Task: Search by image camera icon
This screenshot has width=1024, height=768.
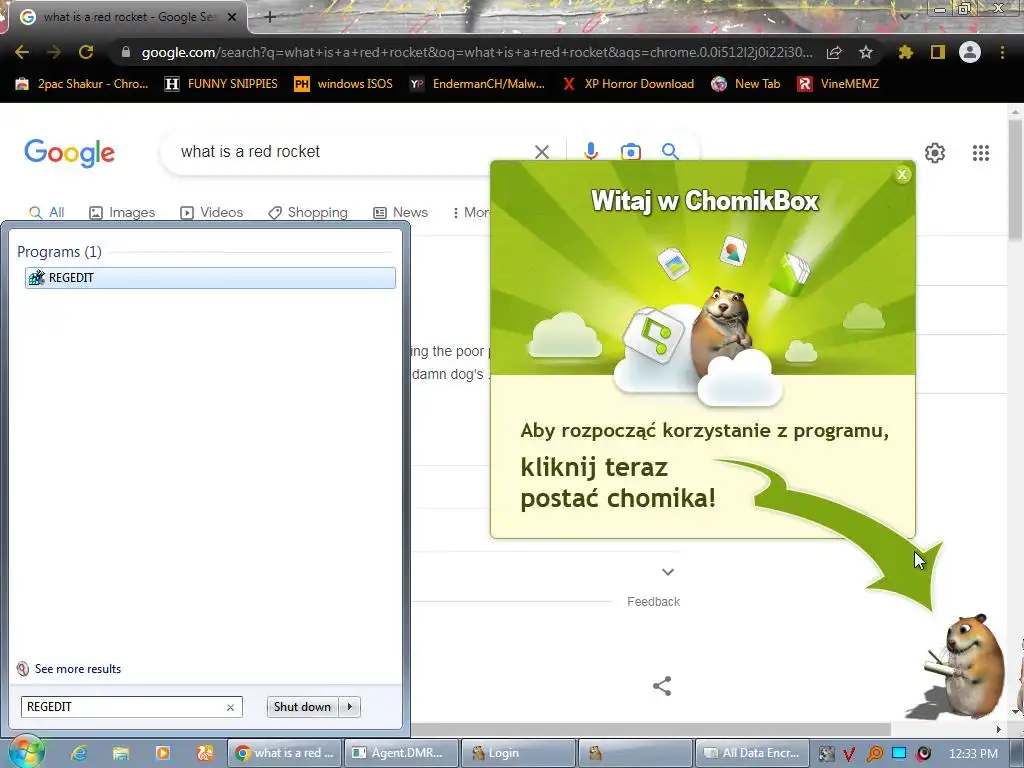Action: [630, 152]
